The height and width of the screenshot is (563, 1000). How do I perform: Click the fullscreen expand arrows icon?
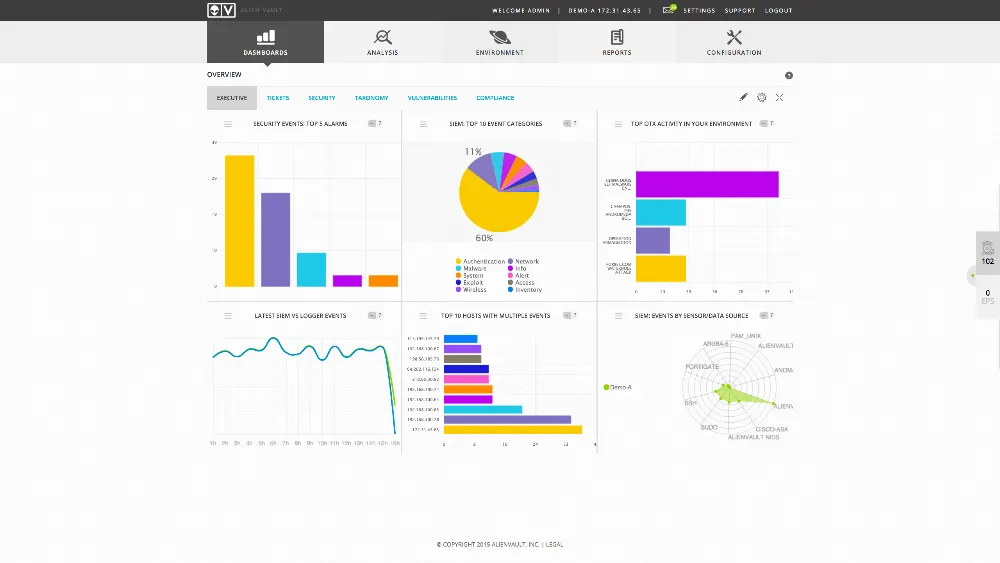pos(779,97)
